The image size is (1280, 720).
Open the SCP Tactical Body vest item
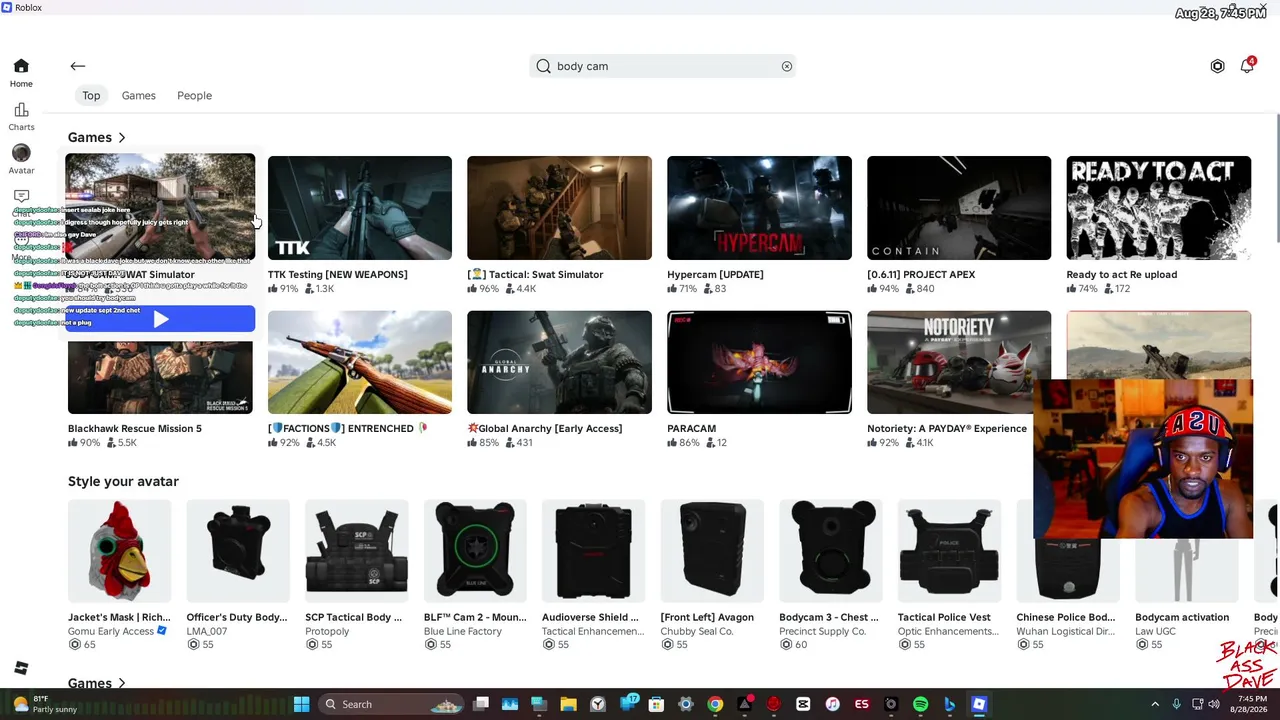pyautogui.click(x=356, y=551)
